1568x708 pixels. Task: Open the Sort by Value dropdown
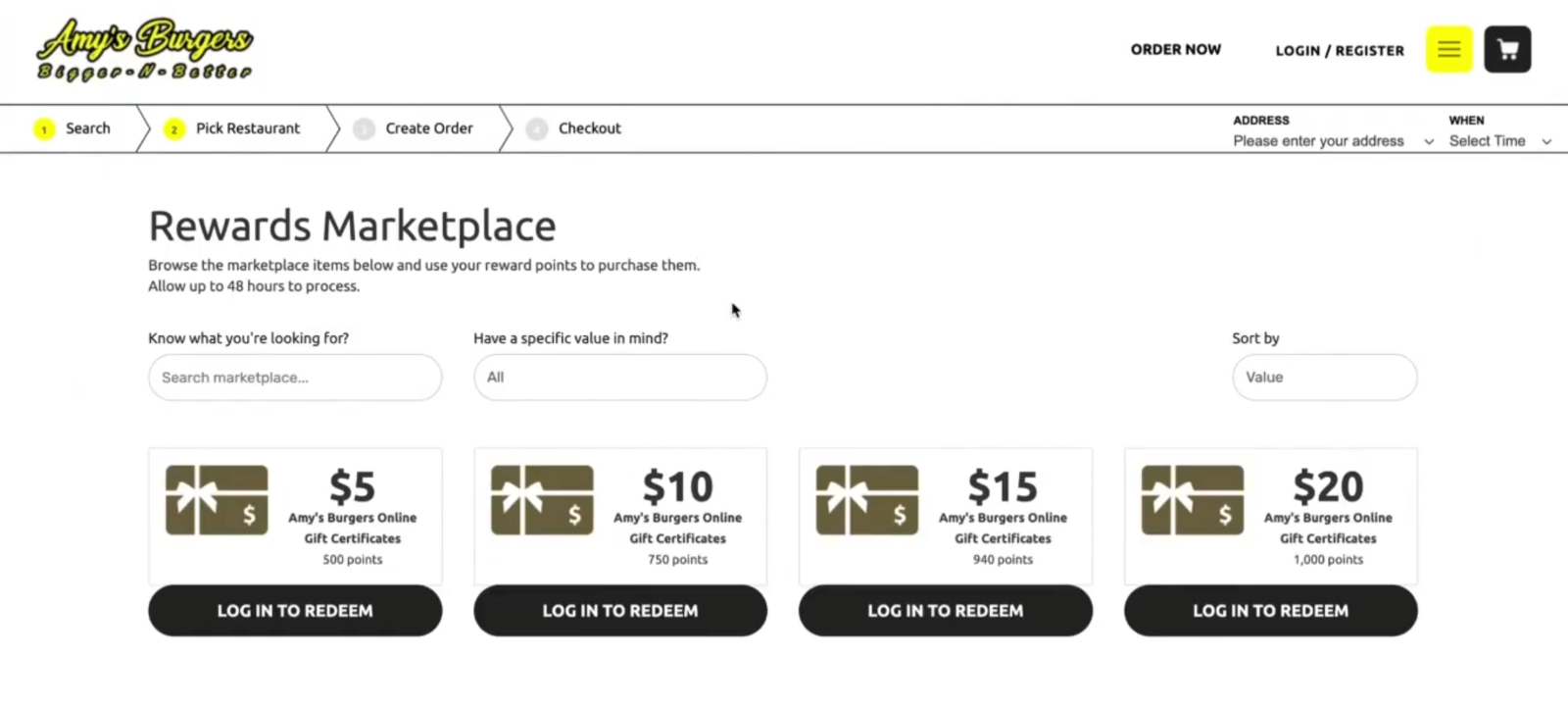tap(1324, 378)
